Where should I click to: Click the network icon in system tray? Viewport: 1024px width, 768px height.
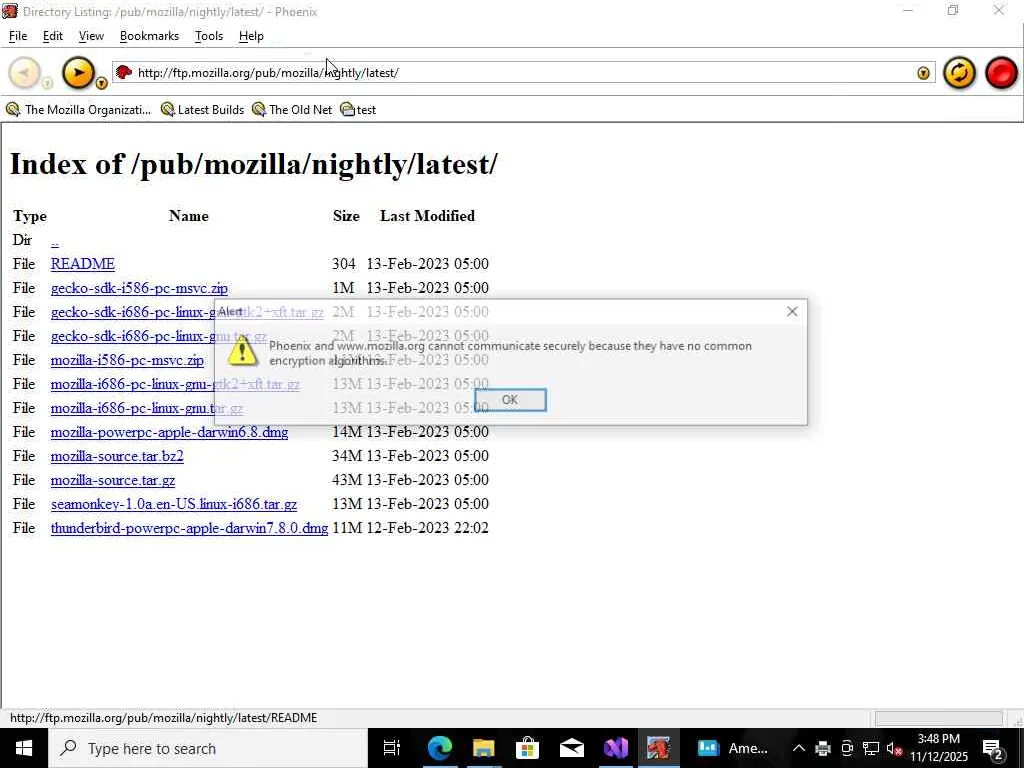[871, 749]
